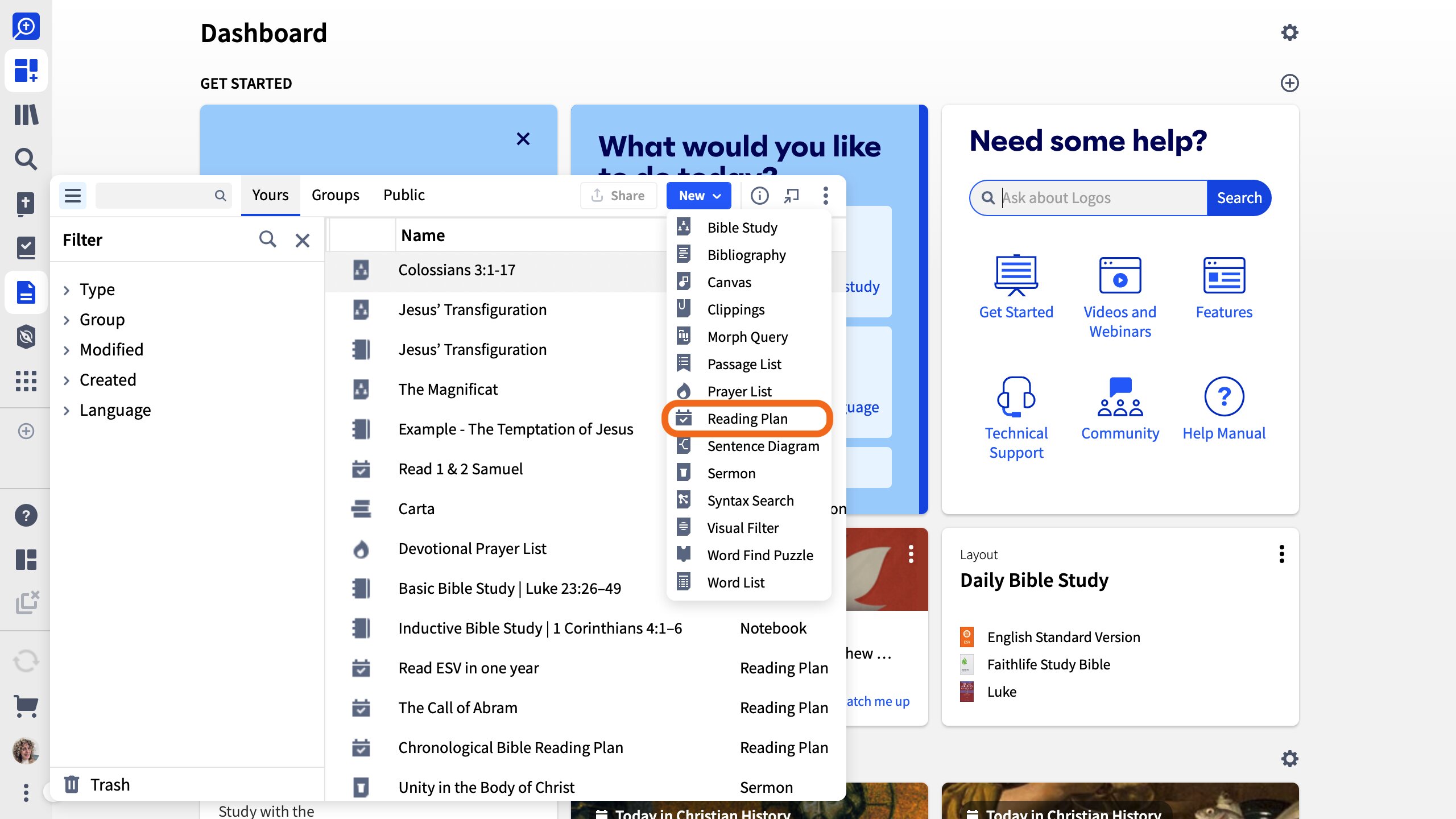Click the Name column header

pos(423,235)
